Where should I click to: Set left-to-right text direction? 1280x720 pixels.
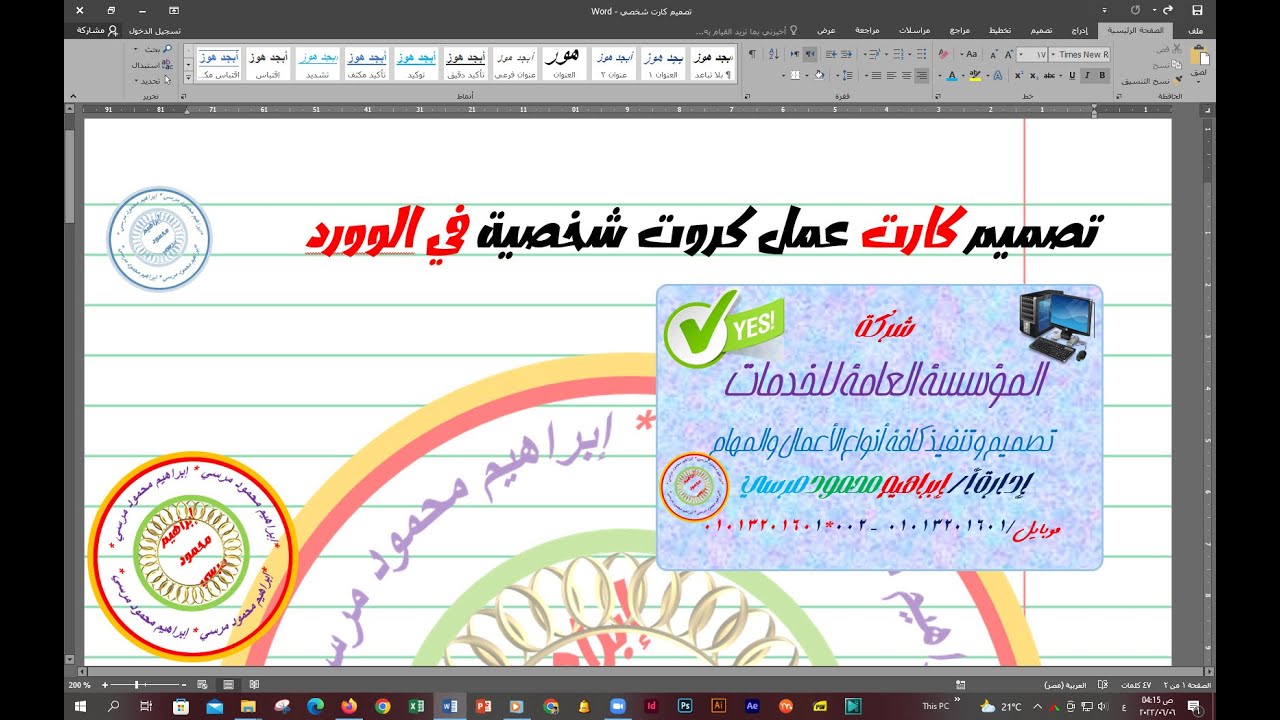pos(795,55)
